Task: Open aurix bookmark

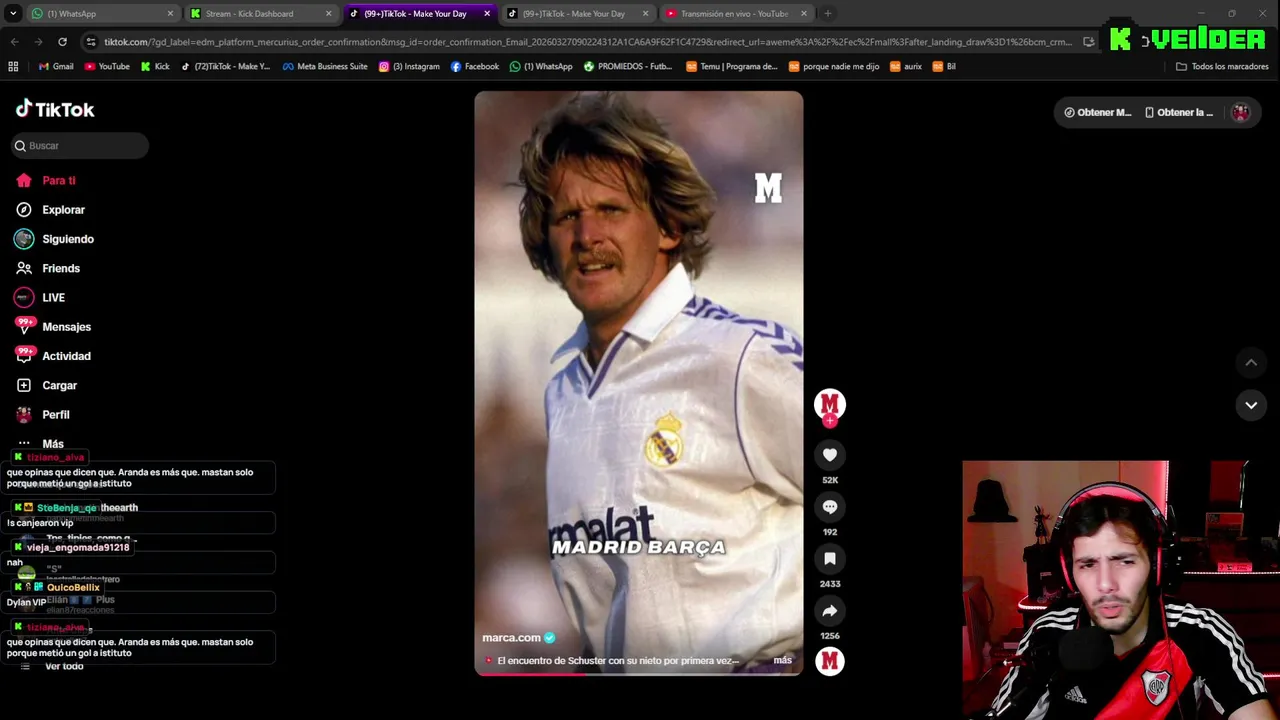Action: coord(905,67)
